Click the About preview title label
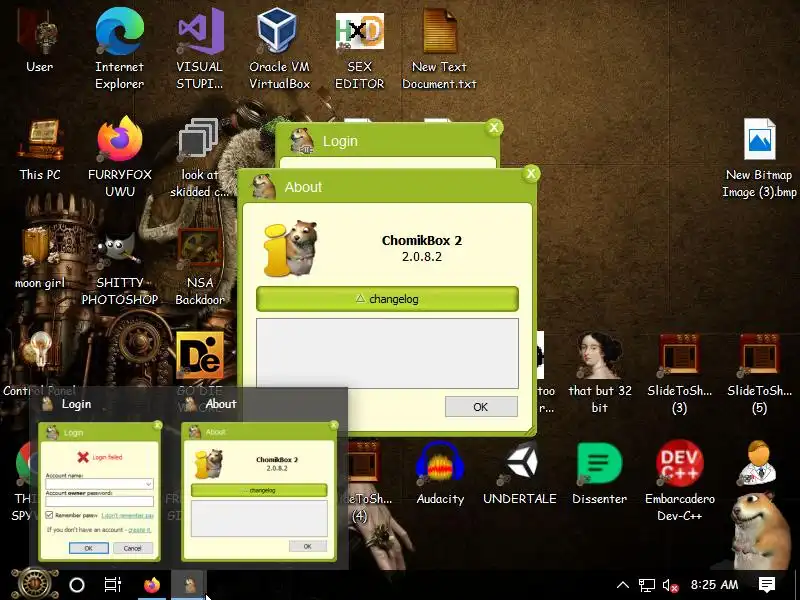Viewport: 800px width, 600px height. (220, 404)
